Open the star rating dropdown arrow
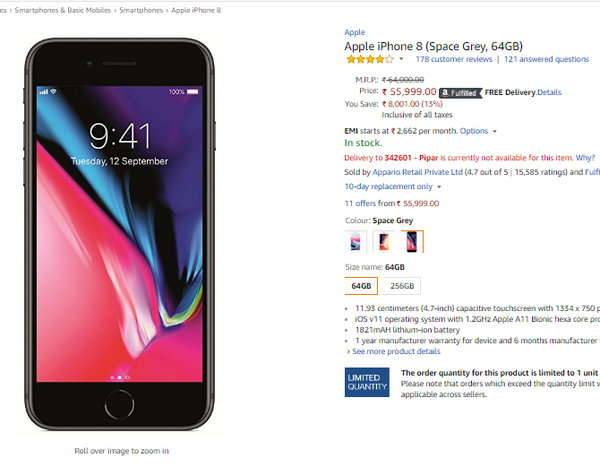The height and width of the screenshot is (467, 600). [x=401, y=59]
